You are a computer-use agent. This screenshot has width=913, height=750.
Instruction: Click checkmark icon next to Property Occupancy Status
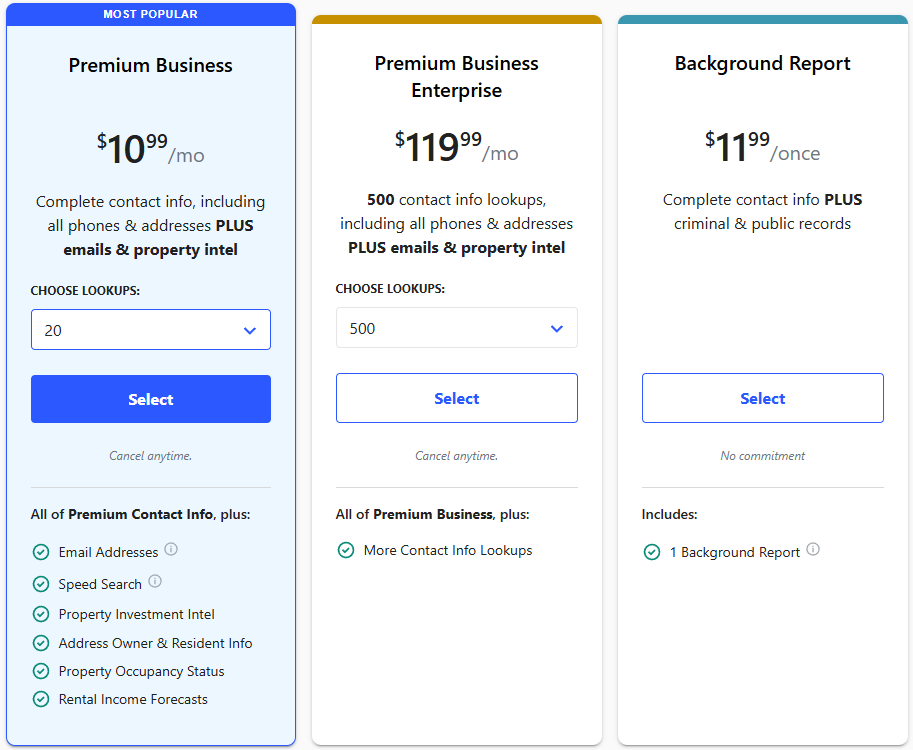coord(41,672)
